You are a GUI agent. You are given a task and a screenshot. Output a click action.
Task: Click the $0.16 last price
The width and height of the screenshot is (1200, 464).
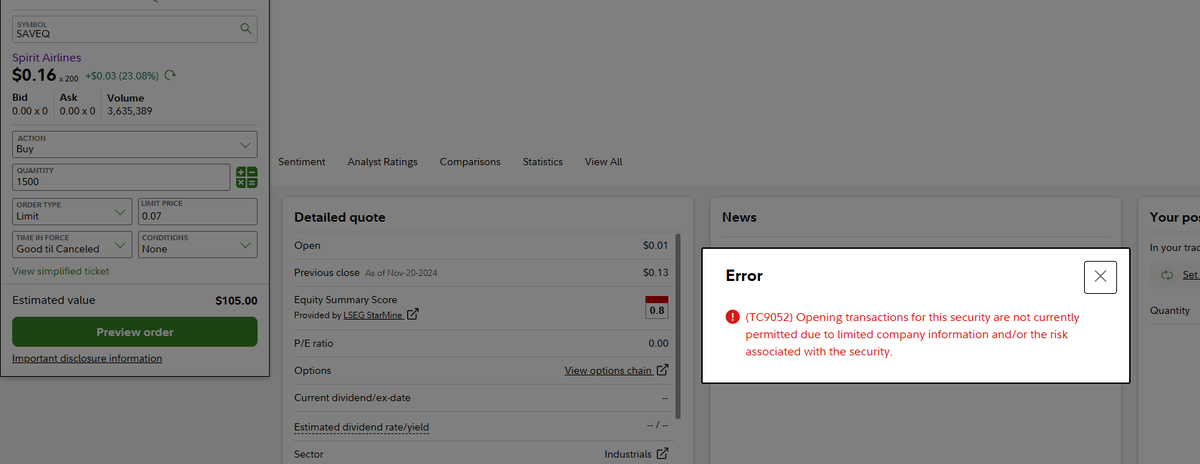coord(34,75)
